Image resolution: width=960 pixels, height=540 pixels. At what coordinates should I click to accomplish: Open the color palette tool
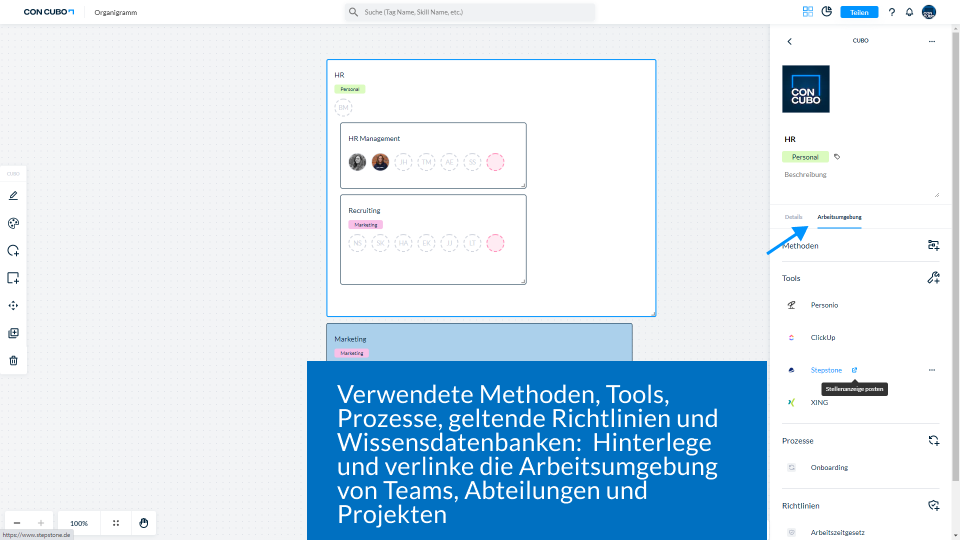coord(13,223)
